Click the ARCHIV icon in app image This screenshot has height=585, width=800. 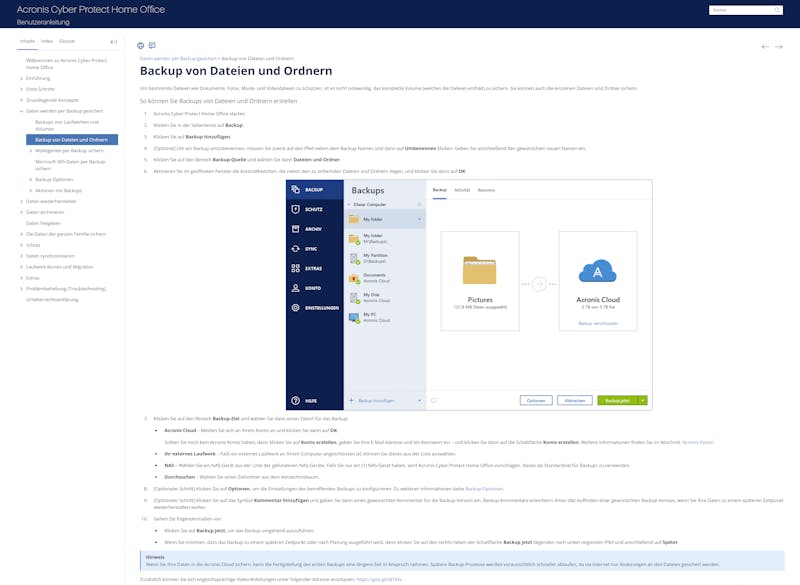tap(295, 229)
